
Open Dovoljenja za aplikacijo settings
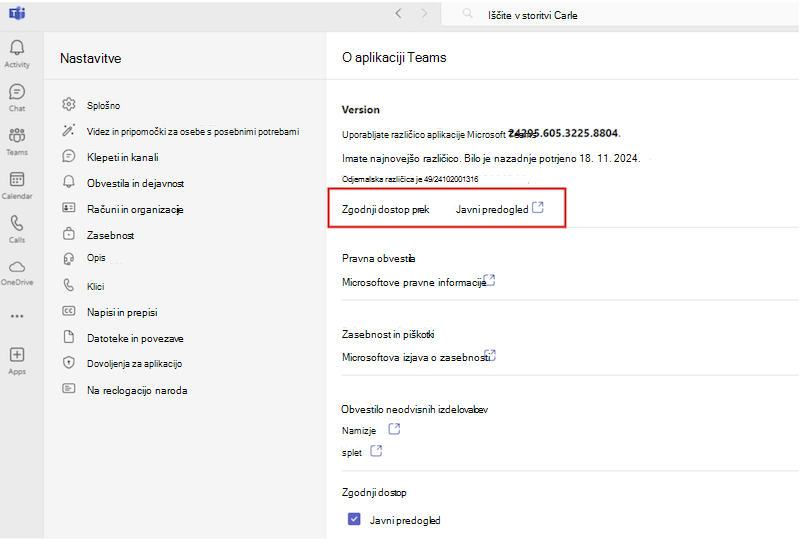pos(135,364)
